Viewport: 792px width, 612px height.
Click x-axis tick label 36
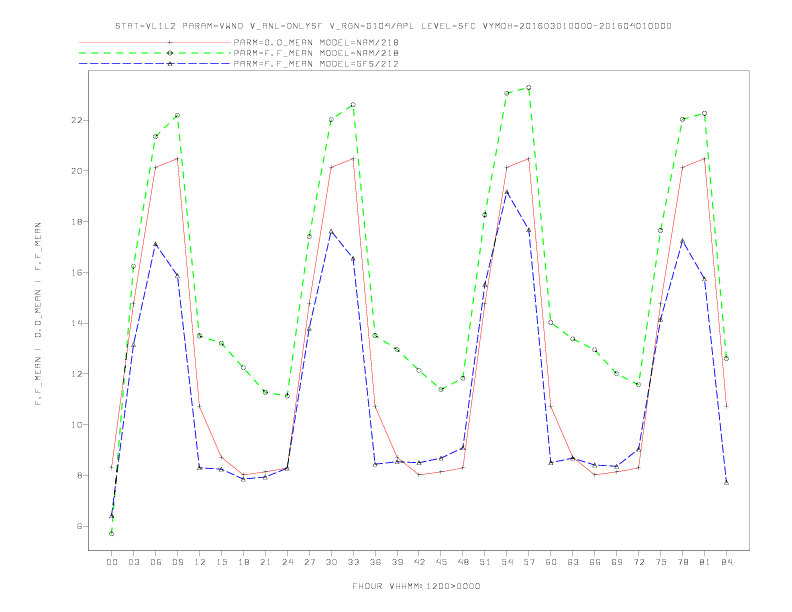(375, 562)
